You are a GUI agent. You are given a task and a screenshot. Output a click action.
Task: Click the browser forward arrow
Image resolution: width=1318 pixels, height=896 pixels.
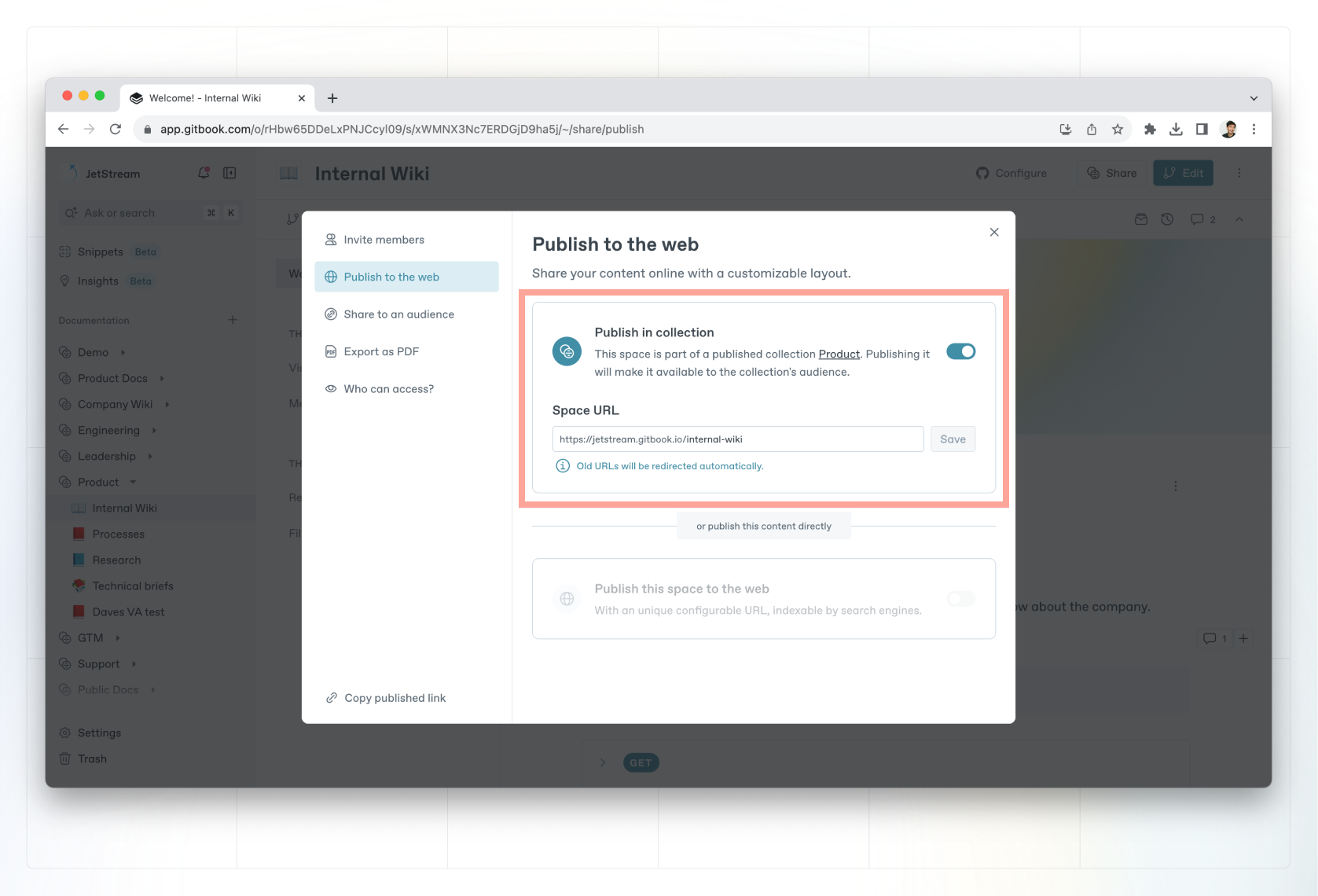point(90,129)
